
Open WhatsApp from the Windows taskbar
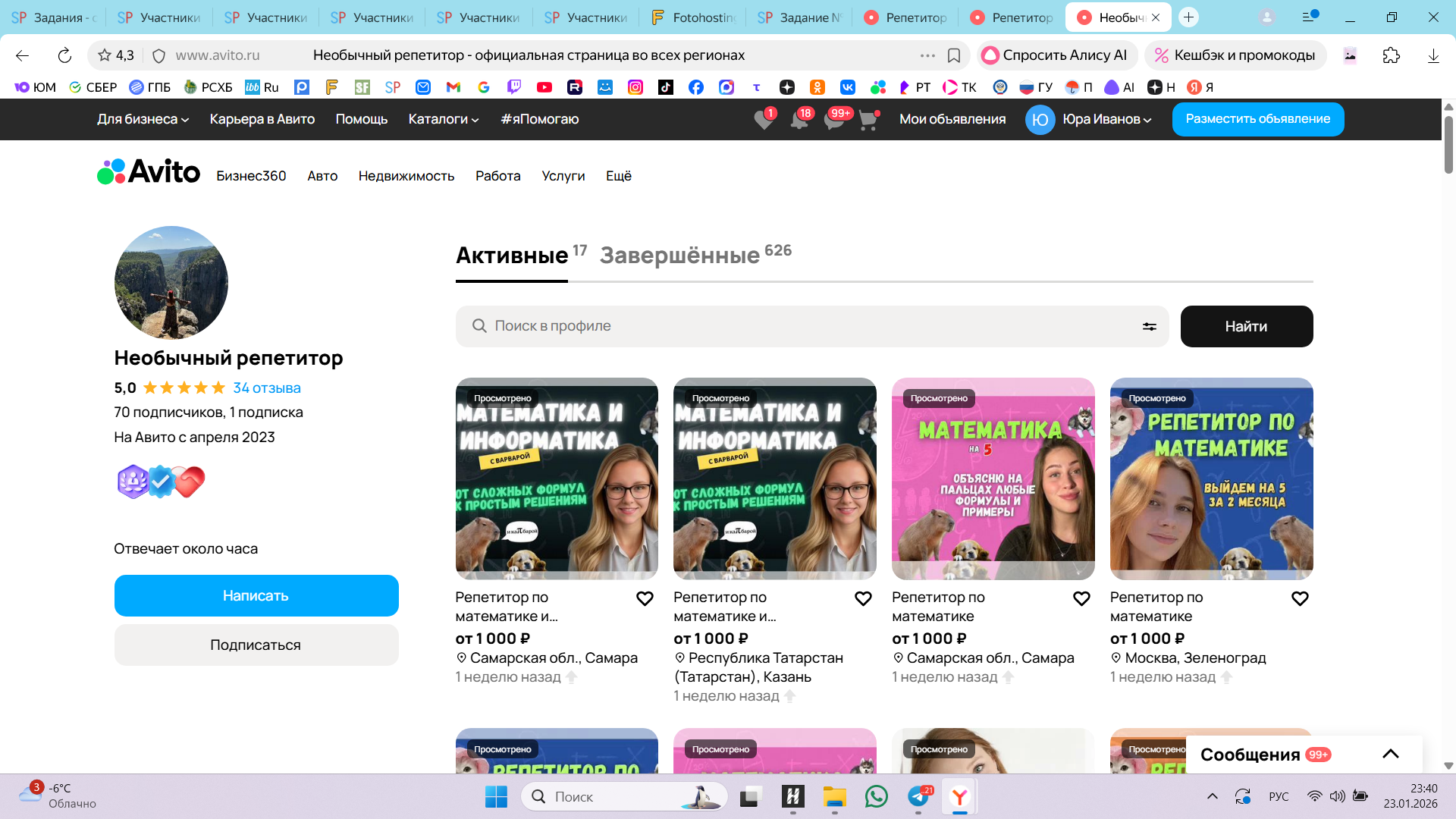click(876, 796)
